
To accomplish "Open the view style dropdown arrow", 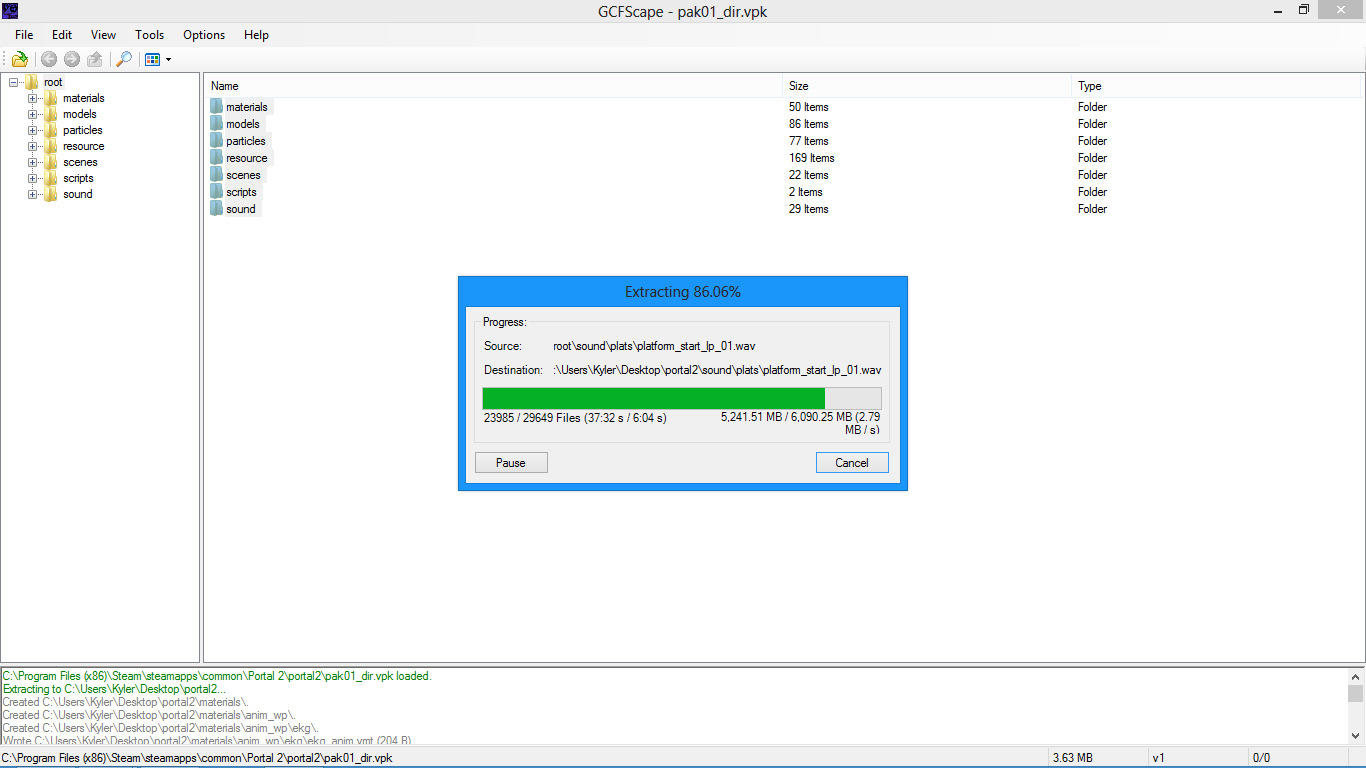I will point(168,60).
